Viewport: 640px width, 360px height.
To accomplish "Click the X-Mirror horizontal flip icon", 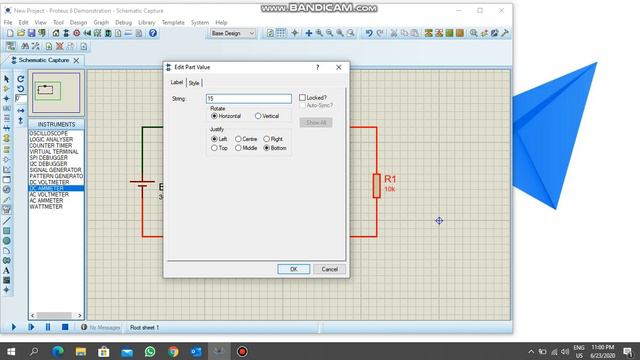I will point(20,111).
